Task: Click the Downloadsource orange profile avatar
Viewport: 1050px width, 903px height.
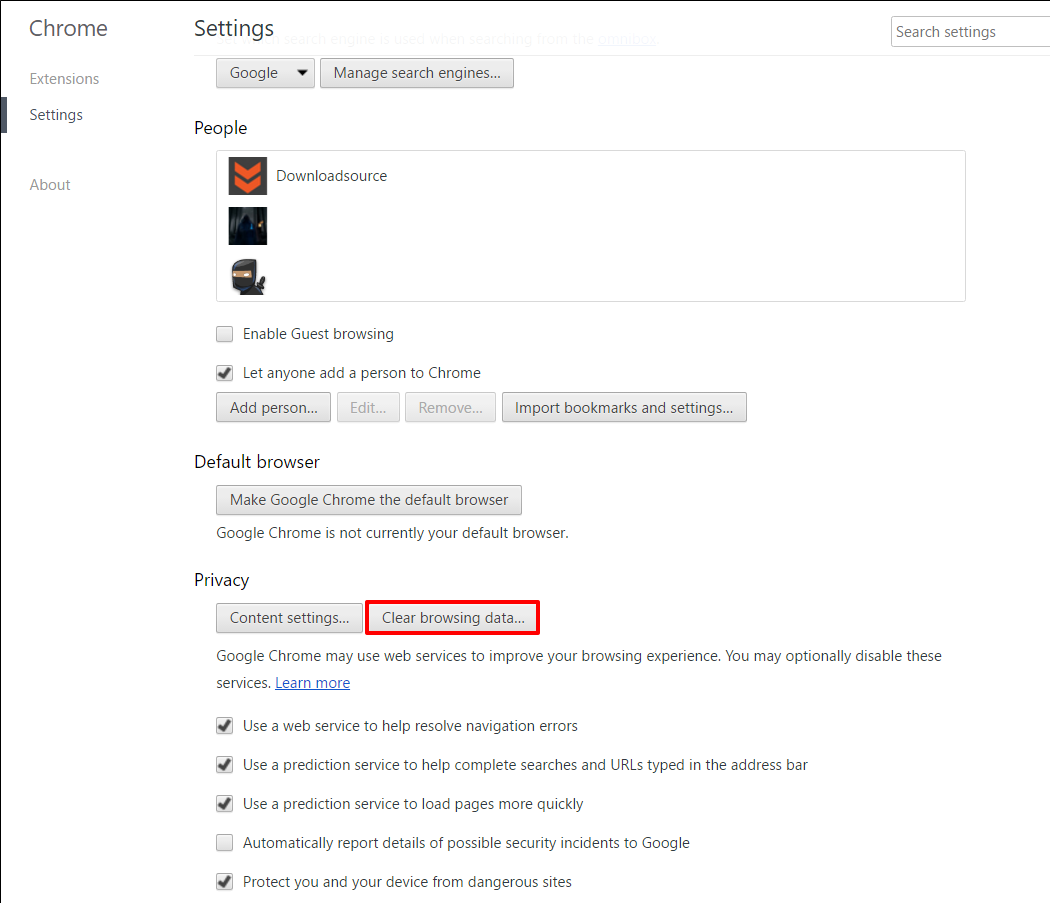Action: pos(248,176)
